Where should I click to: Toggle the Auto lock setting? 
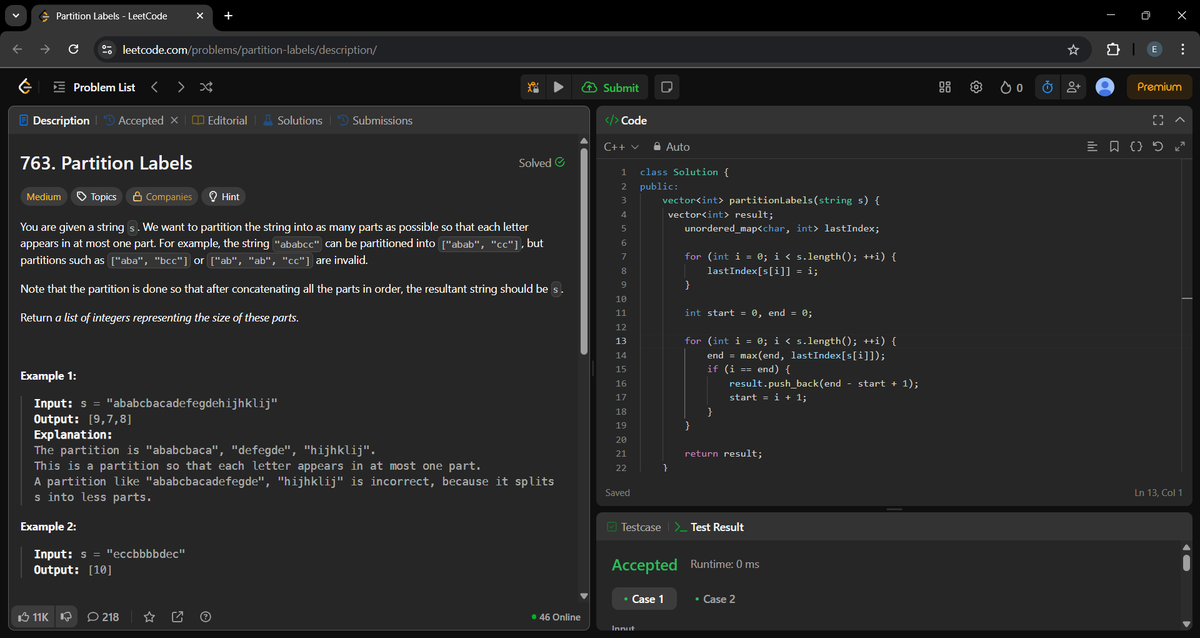pyautogui.click(x=671, y=147)
